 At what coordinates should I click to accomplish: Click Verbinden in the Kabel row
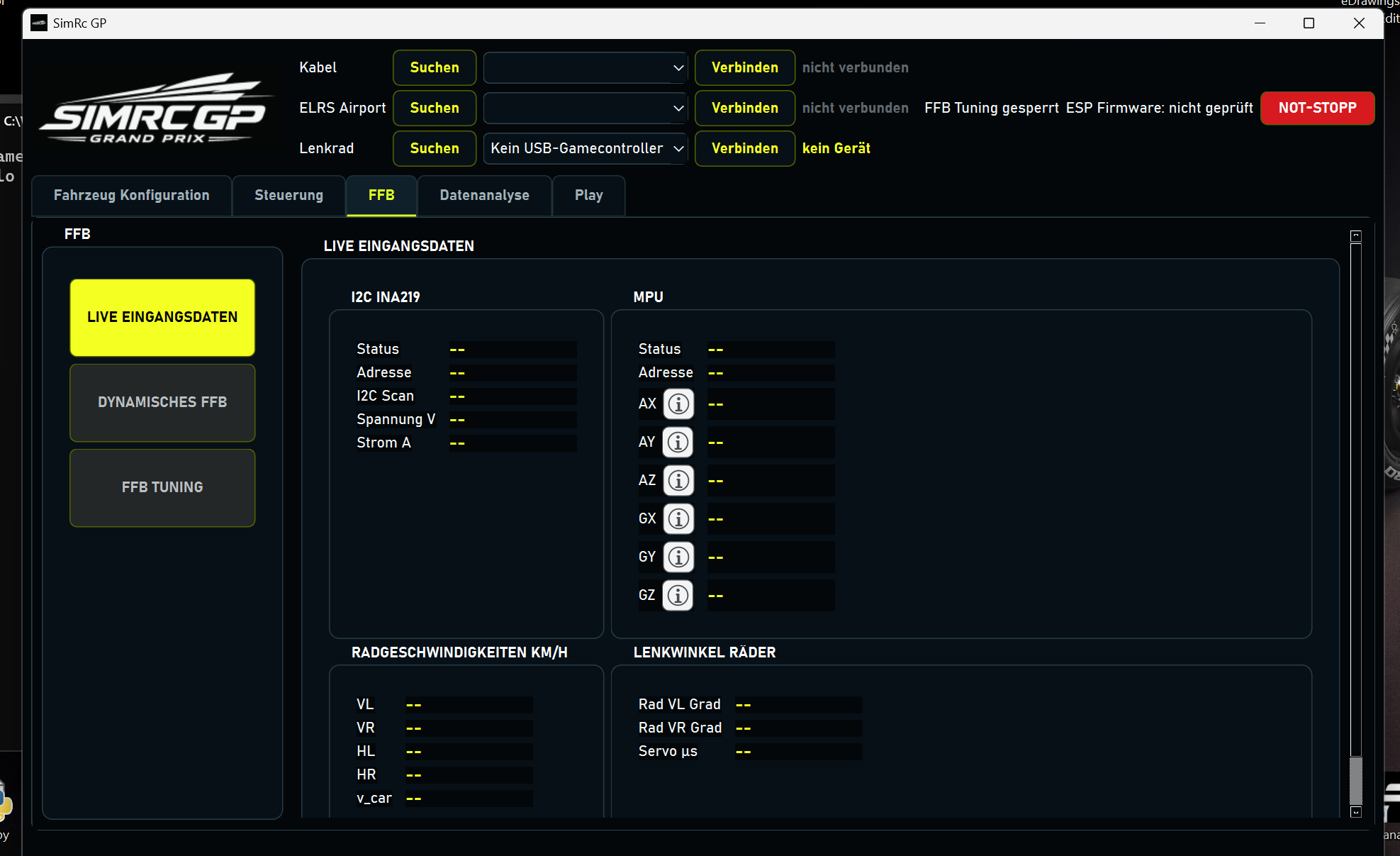[x=745, y=67]
